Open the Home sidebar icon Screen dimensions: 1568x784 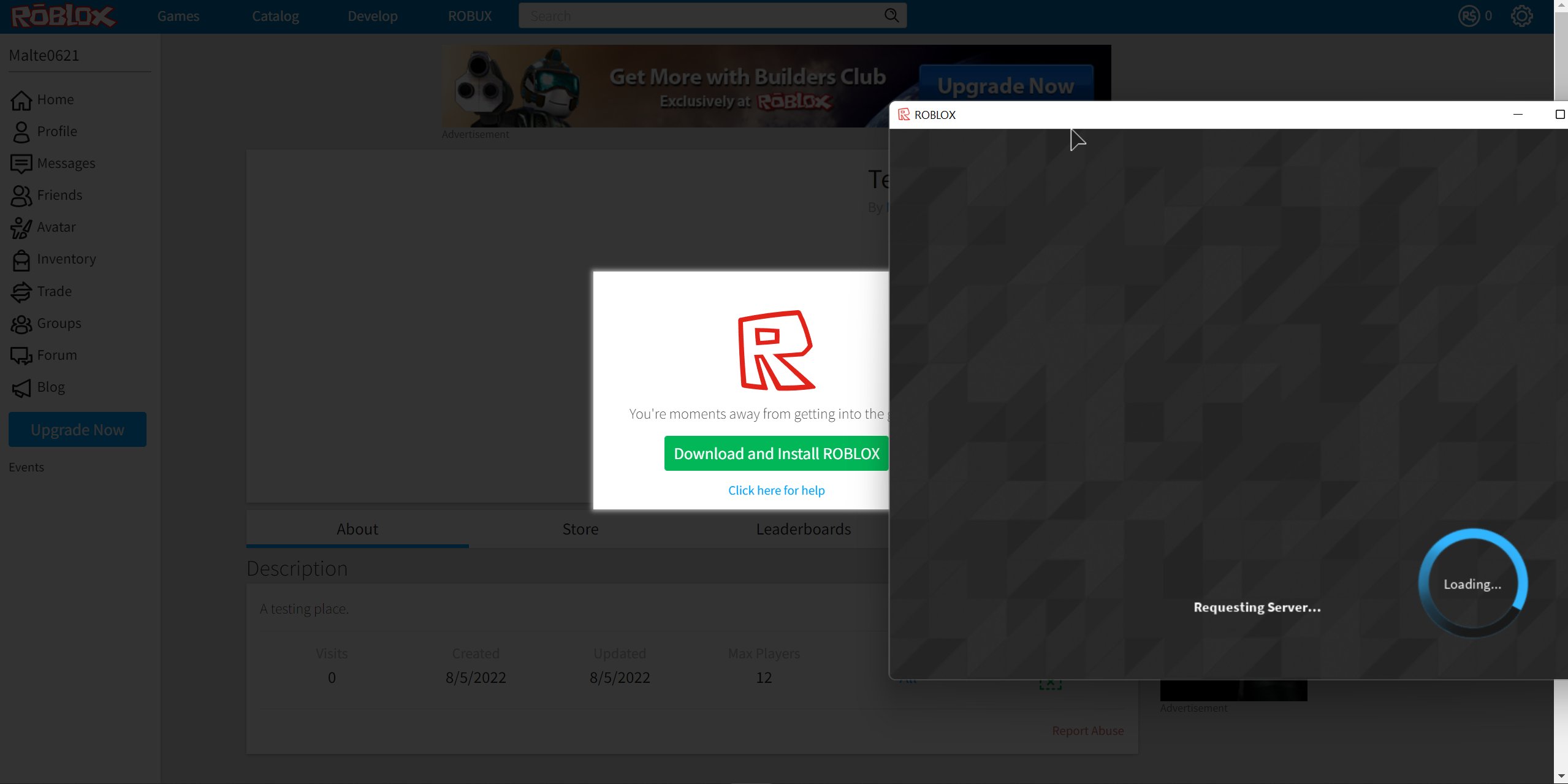tap(21, 100)
